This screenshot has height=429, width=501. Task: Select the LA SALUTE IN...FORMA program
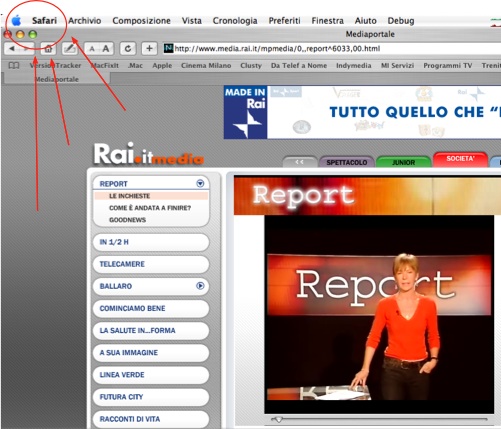tap(151, 330)
